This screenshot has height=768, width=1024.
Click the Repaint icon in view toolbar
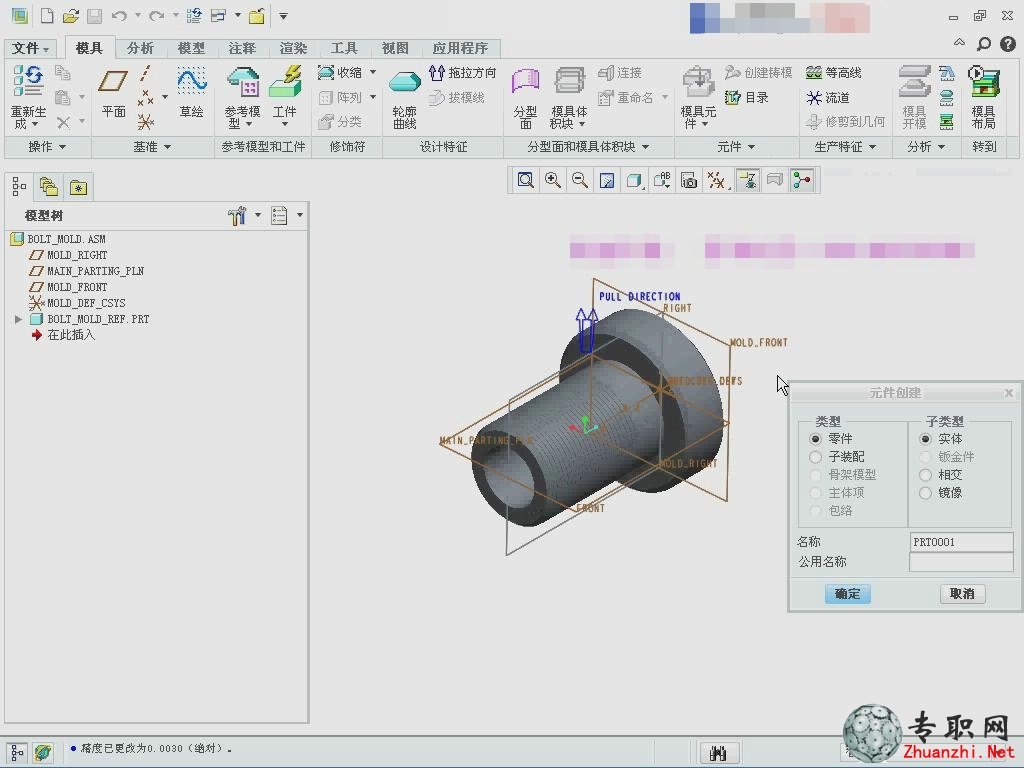pos(607,180)
